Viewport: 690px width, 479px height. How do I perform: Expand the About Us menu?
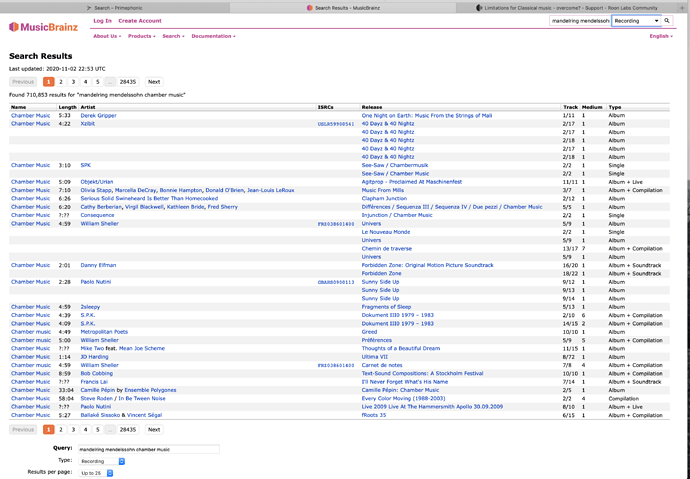tap(107, 36)
